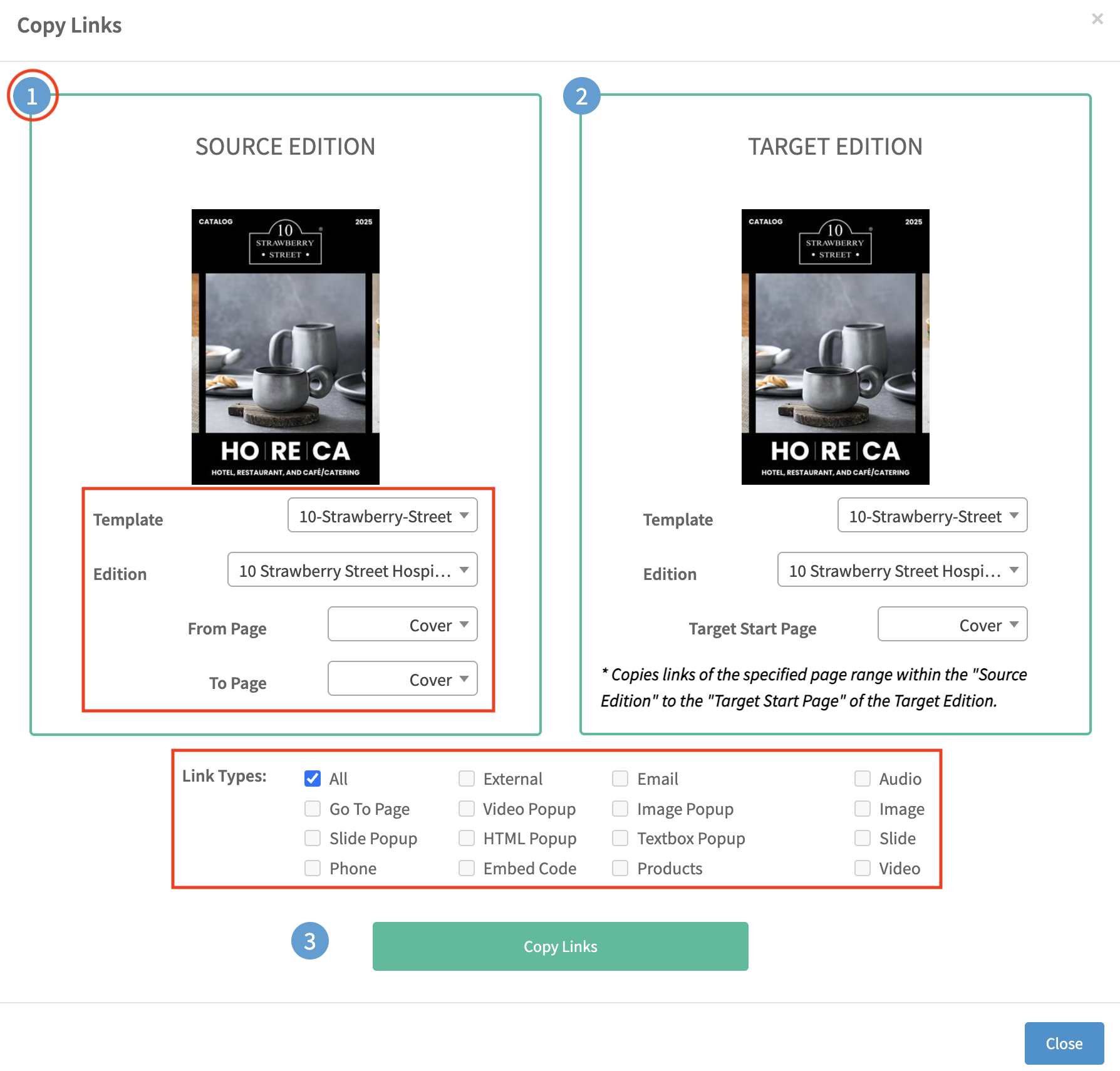1120x1071 pixels.
Task: Click the Source Edition catalog cover thumbnail
Action: coord(285,346)
